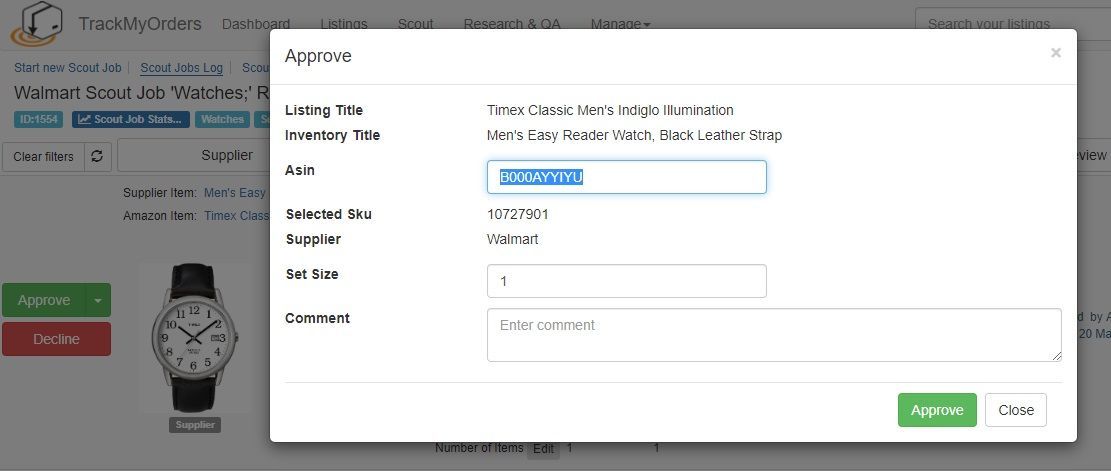Screen dimensions: 1111x471
Task: Click the Asin input field
Action: click(626, 177)
